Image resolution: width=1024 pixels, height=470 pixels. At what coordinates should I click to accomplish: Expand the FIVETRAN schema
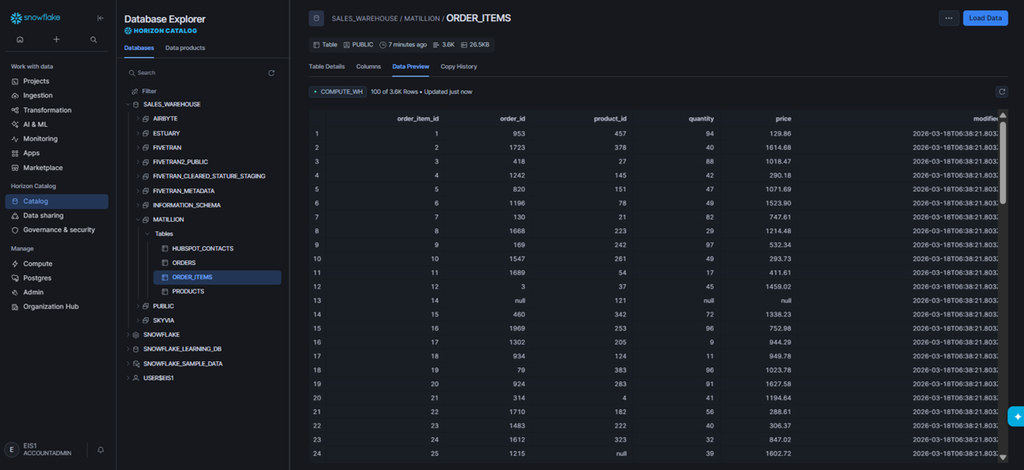tap(138, 148)
